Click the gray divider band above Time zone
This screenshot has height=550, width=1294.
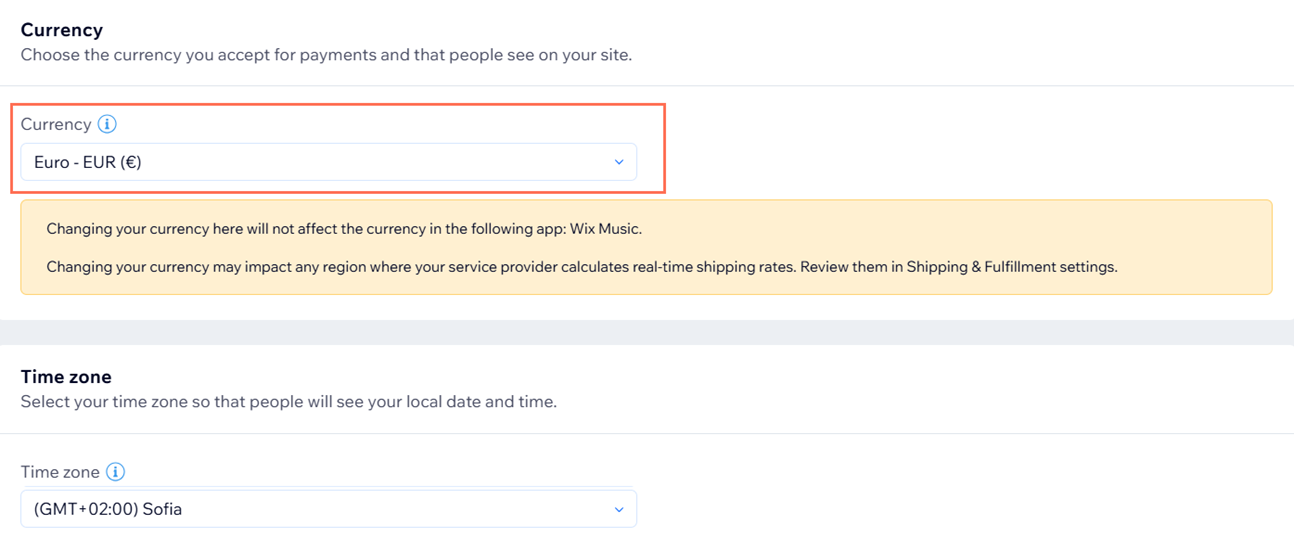click(646, 332)
